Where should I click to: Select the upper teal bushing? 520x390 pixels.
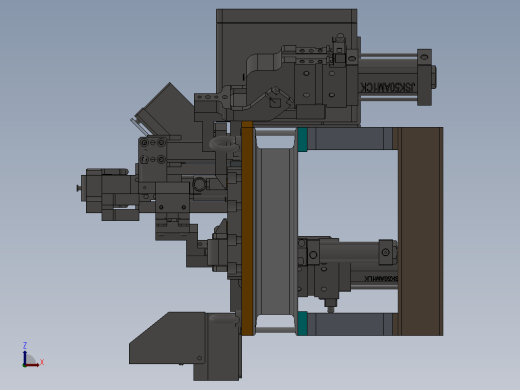(302, 139)
